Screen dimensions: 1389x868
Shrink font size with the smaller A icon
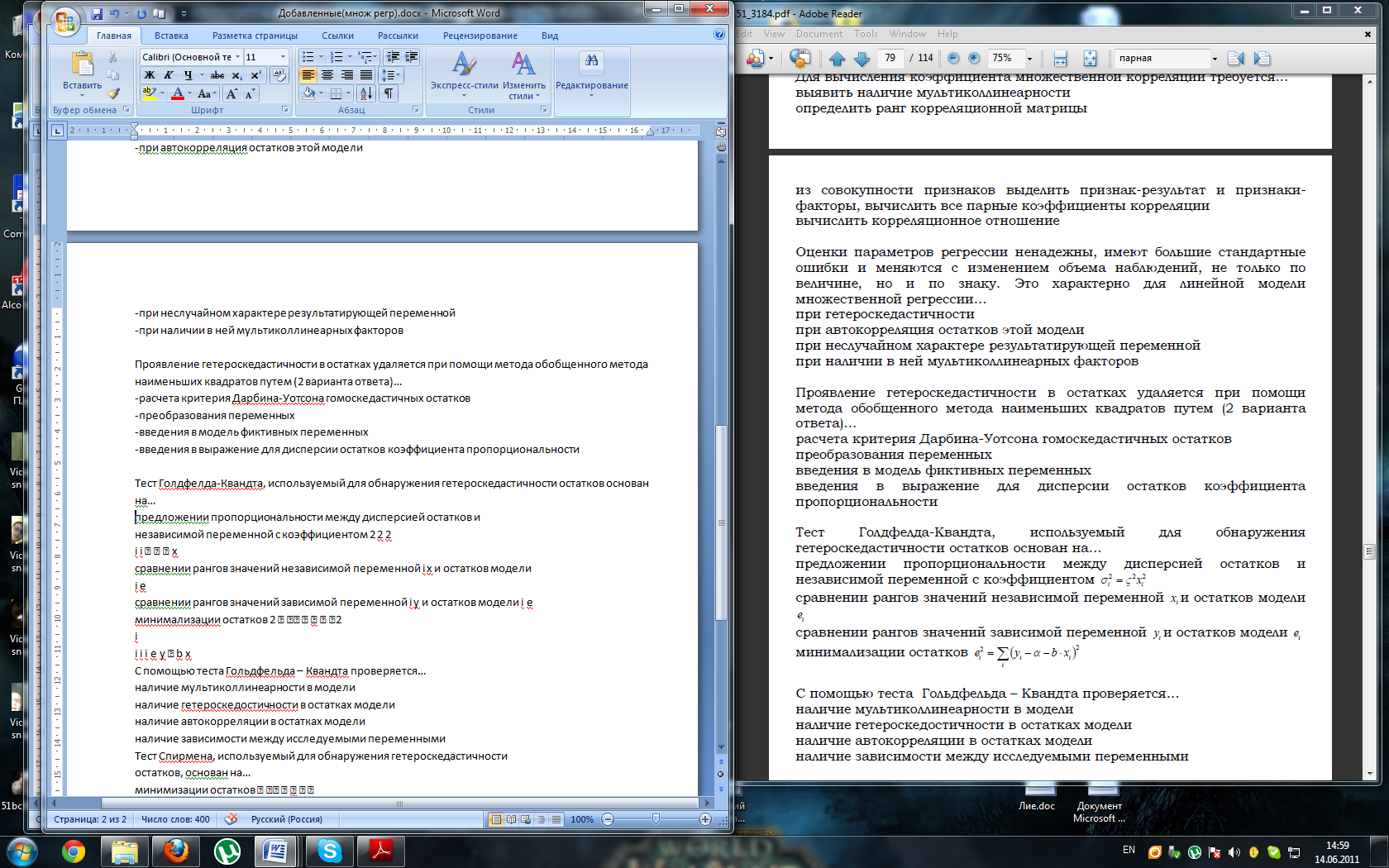(x=250, y=93)
